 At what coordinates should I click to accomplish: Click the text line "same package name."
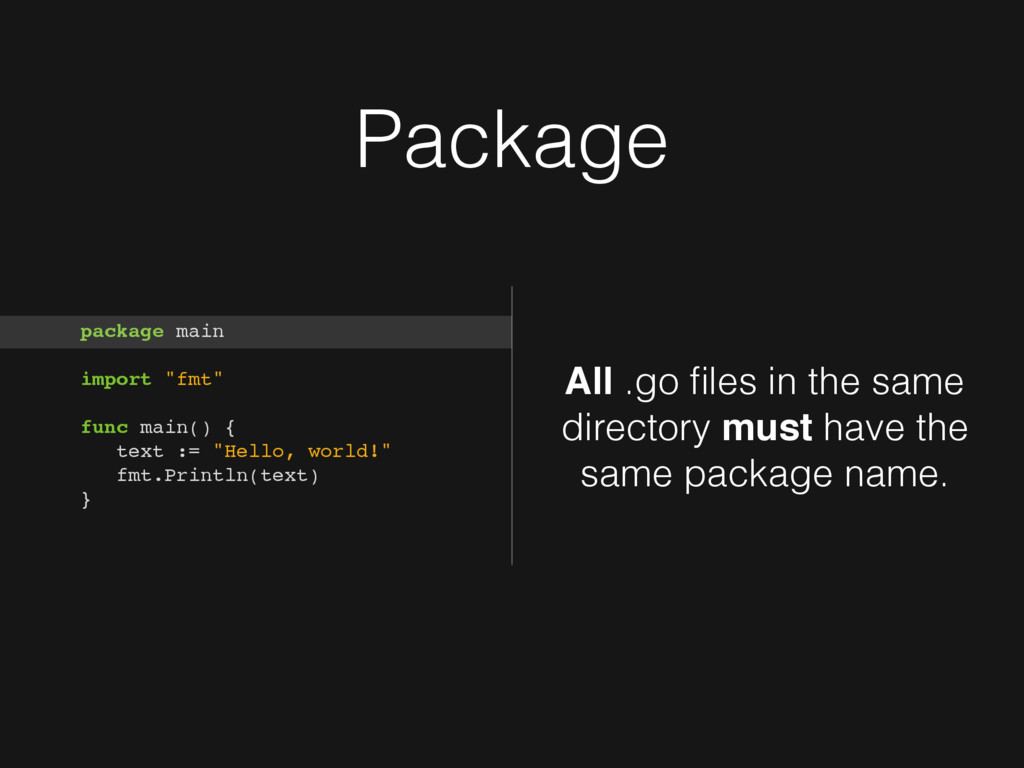(763, 475)
